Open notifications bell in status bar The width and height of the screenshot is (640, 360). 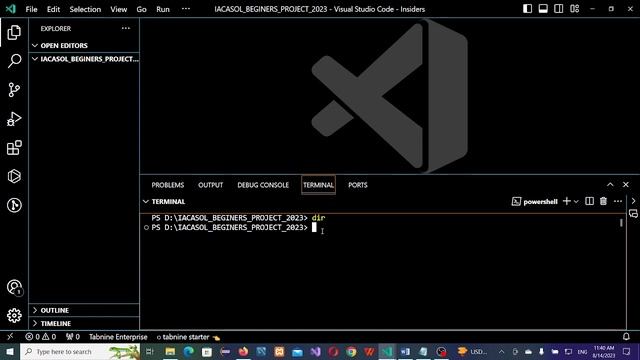pyautogui.click(x=626, y=337)
